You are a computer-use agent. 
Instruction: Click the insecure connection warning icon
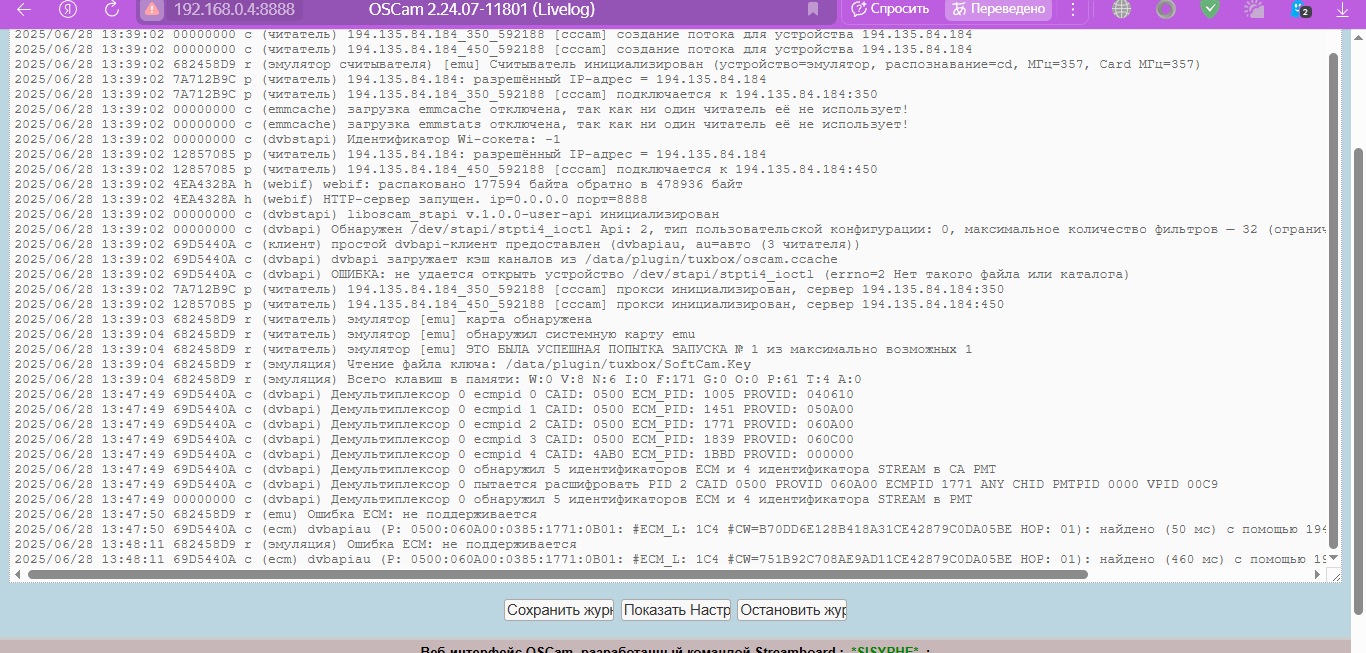pos(151,10)
